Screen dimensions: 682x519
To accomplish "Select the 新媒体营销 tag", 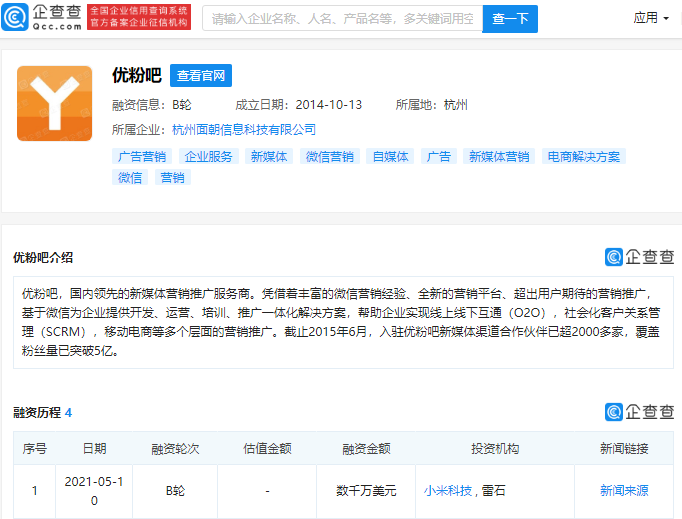I will click(x=499, y=157).
